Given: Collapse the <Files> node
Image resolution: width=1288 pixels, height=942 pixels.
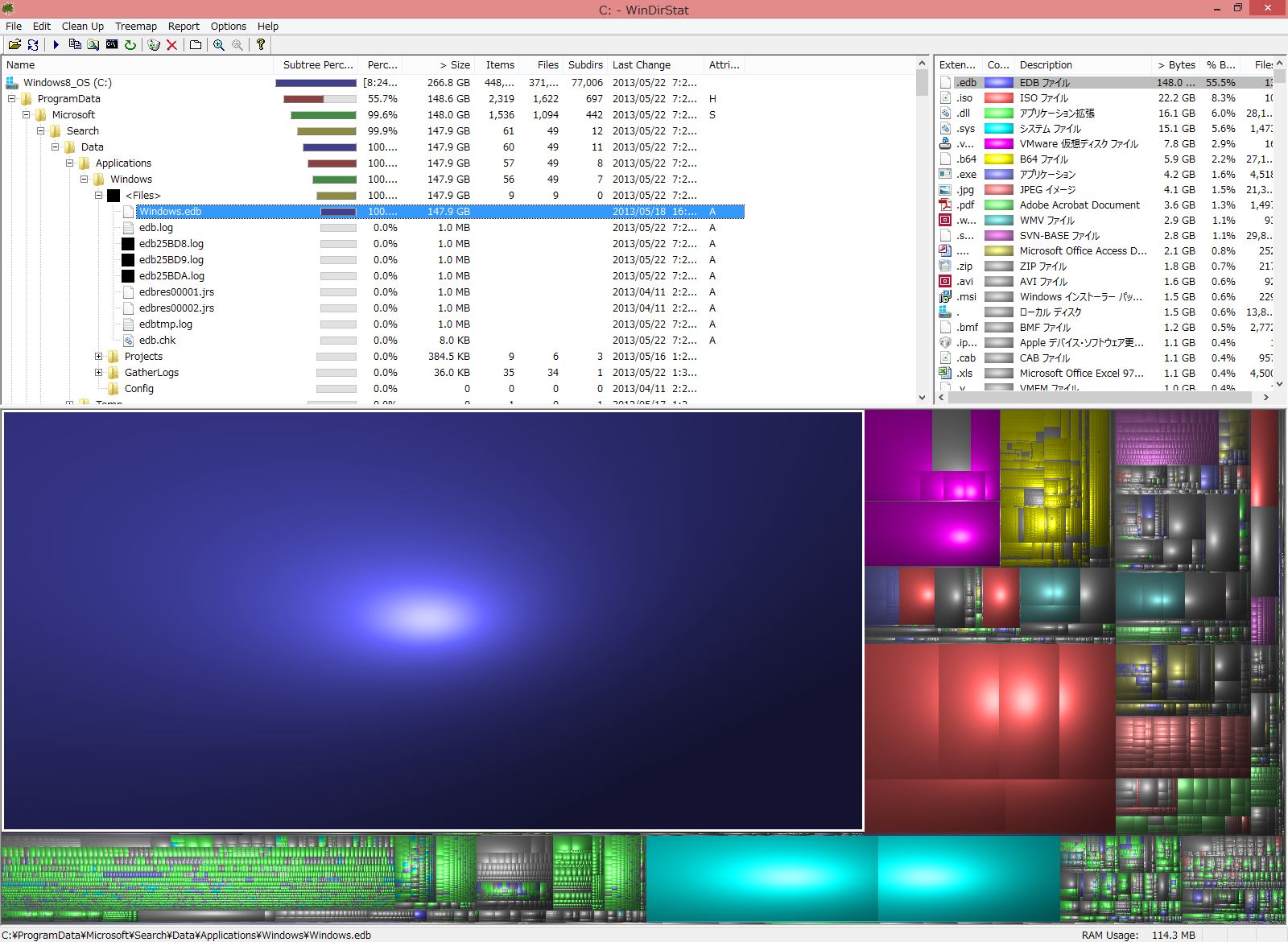Looking at the screenshot, I should [x=99, y=195].
